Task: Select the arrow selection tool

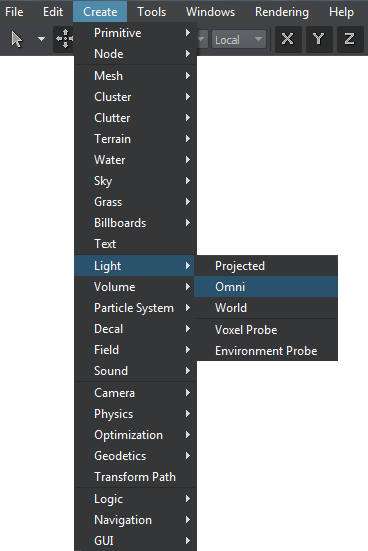Action: click(x=17, y=39)
